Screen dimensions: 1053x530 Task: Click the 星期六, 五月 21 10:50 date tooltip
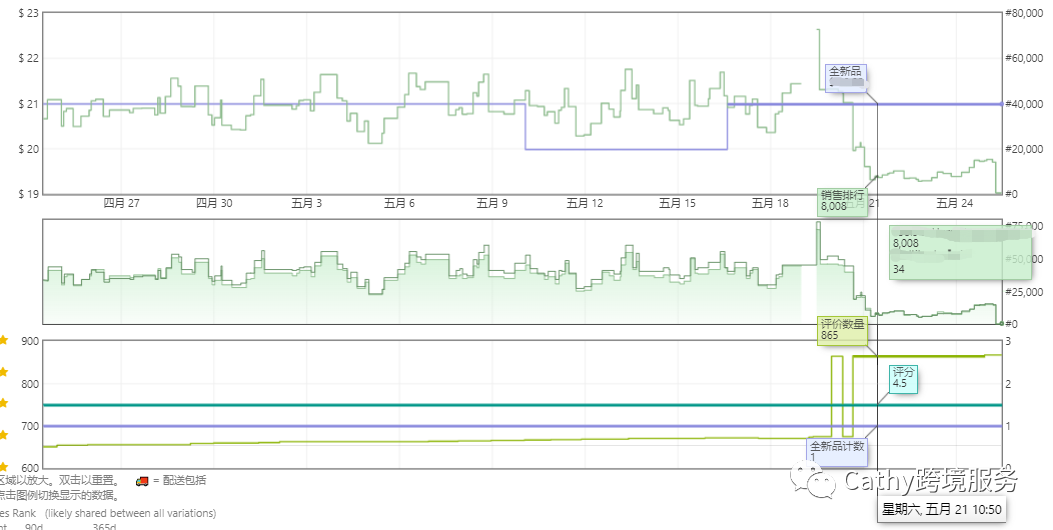coord(942,509)
